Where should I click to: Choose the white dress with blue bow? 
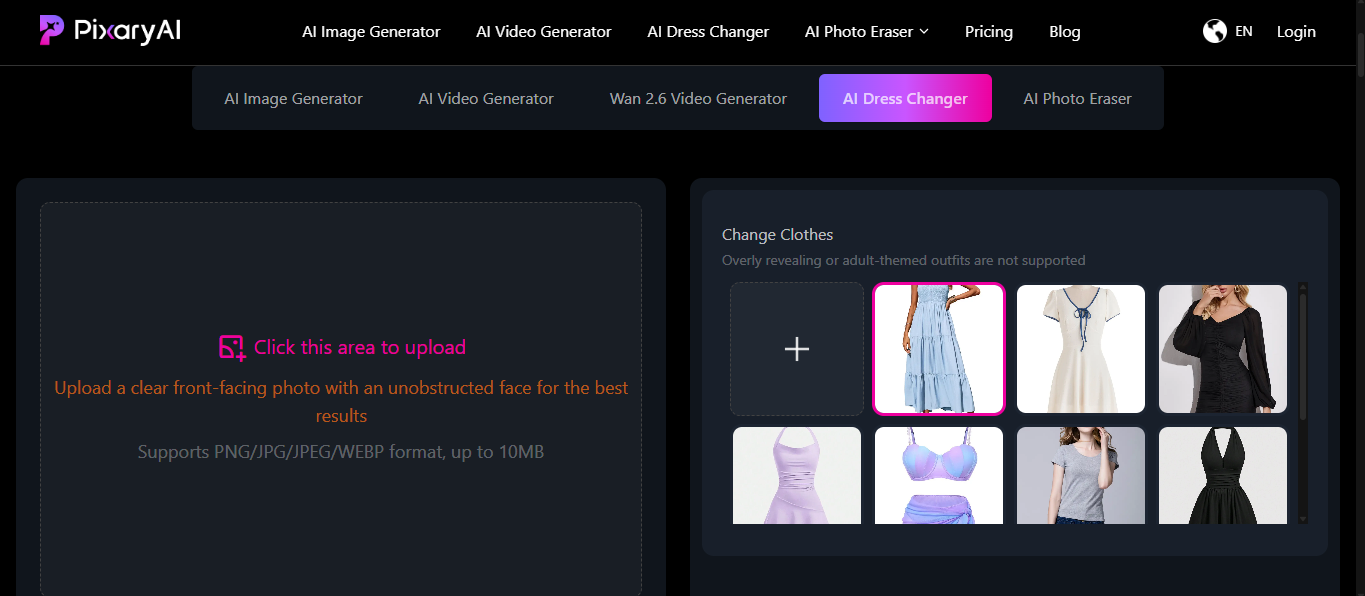(x=1081, y=349)
